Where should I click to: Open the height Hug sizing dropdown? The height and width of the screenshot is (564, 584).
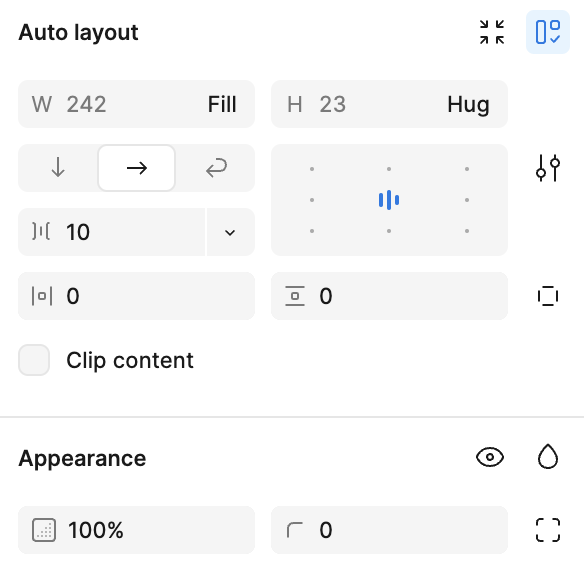(x=468, y=104)
